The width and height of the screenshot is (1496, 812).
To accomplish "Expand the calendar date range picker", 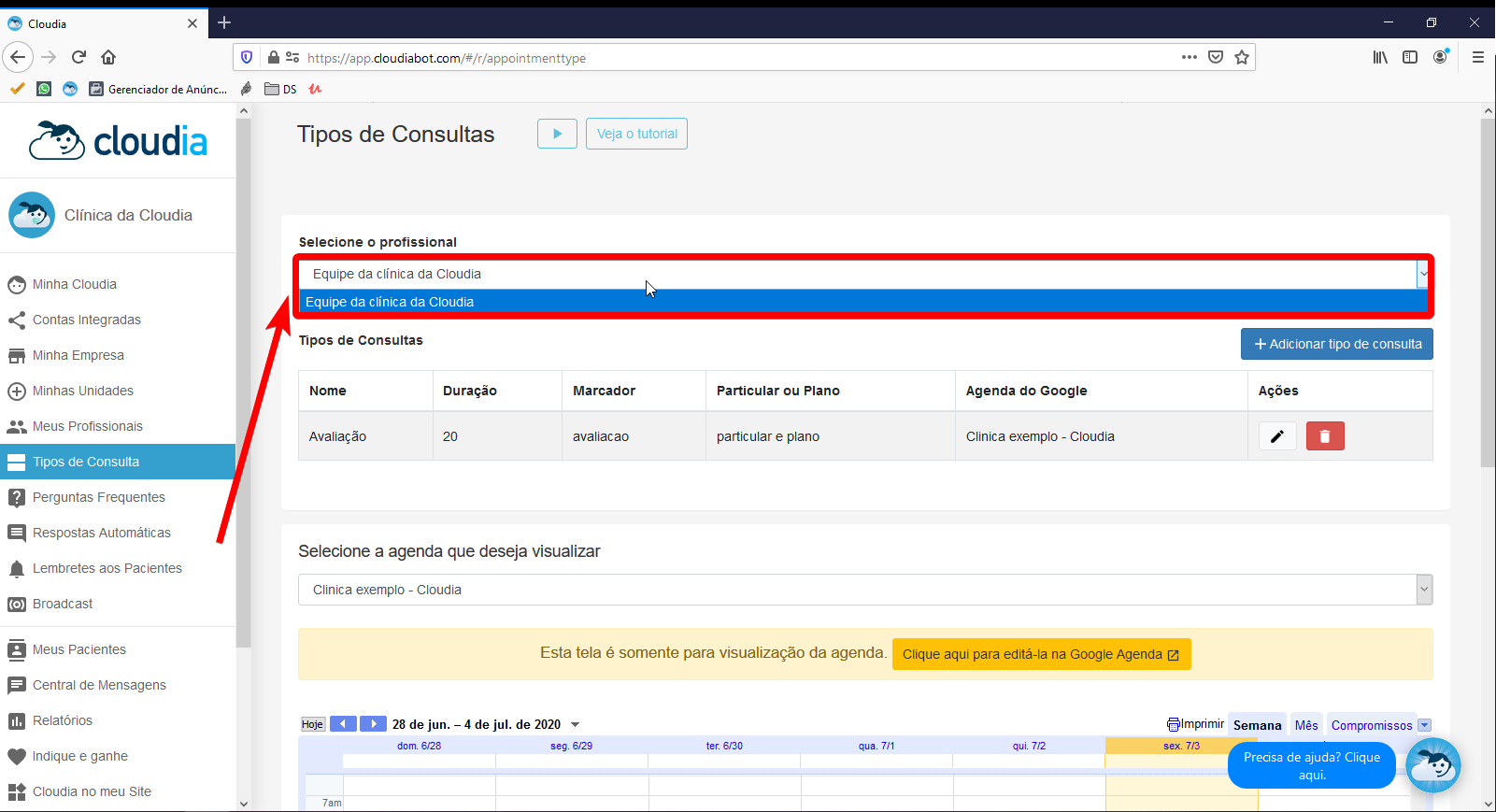I will (x=576, y=724).
